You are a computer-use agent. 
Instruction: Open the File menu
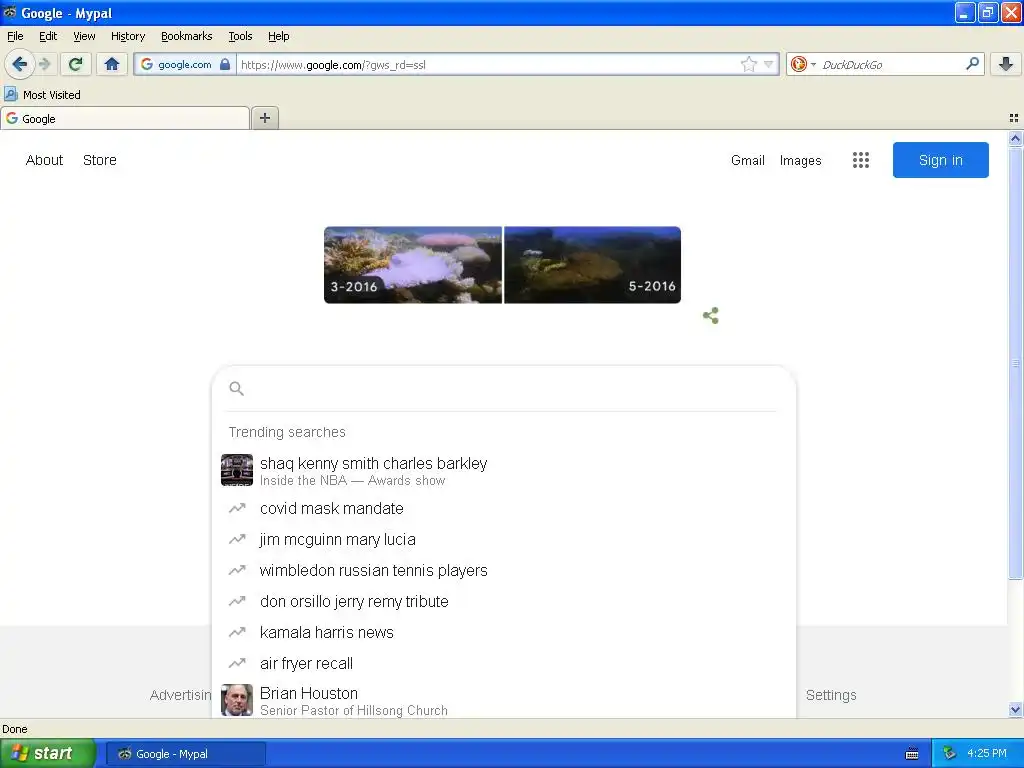15,37
